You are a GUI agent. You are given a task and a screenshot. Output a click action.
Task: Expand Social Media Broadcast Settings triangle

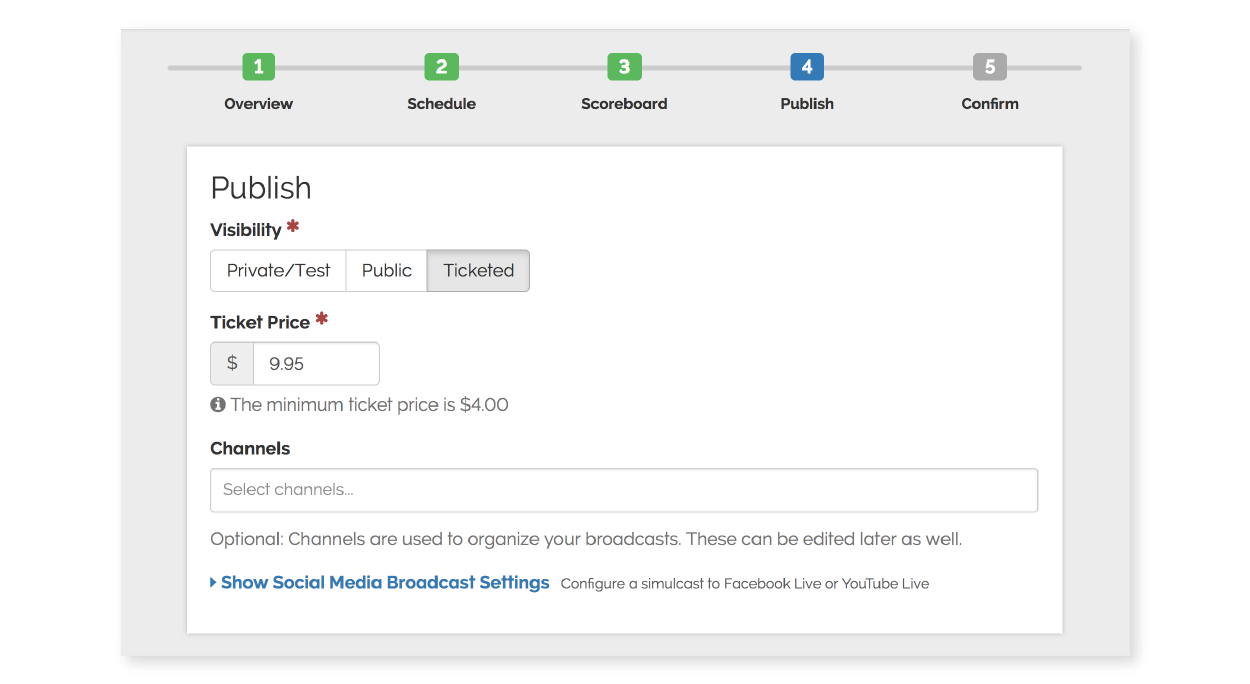pos(214,582)
